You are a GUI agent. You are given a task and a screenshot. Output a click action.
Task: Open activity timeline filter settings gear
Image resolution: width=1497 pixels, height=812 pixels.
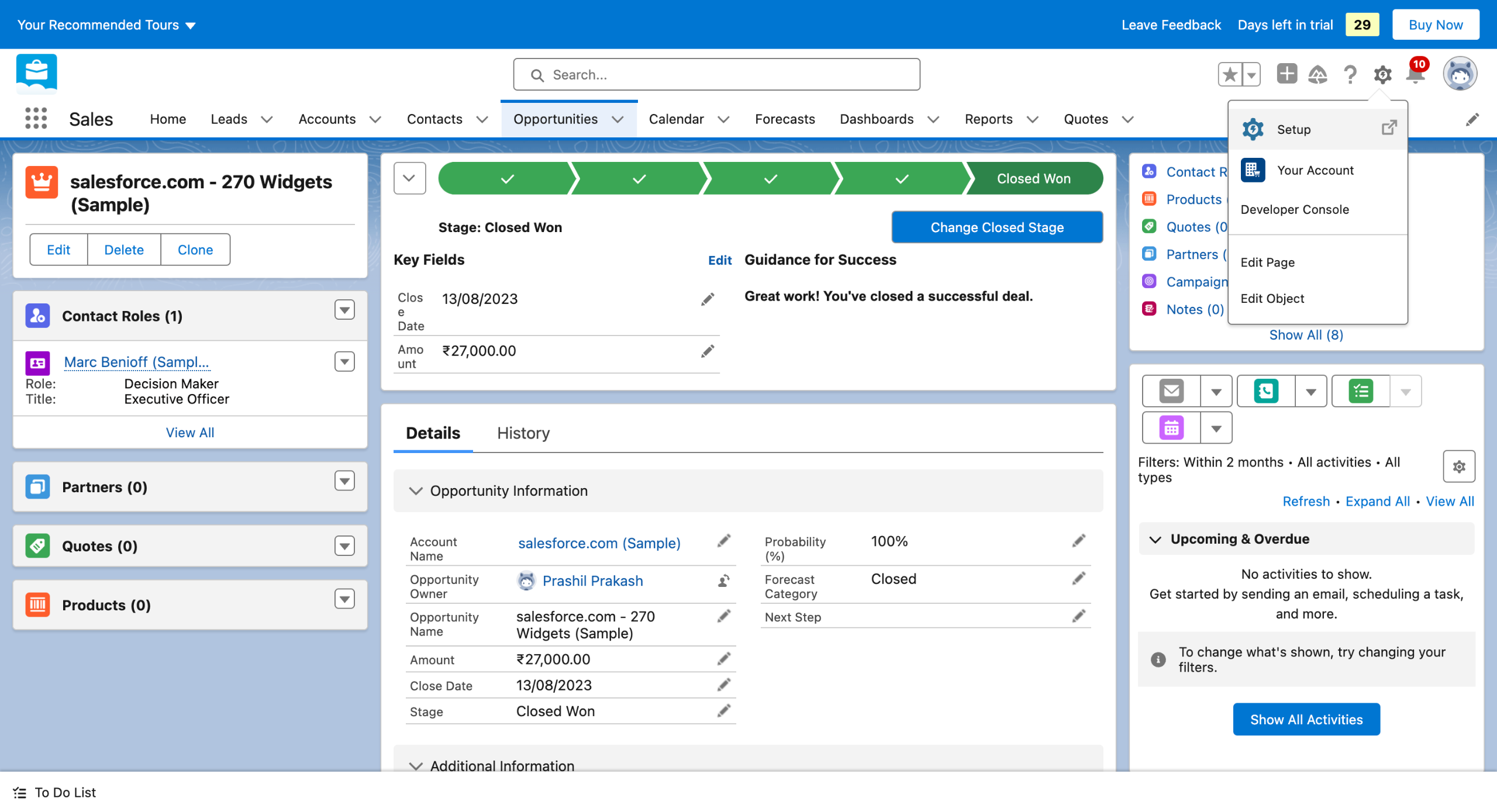point(1459,467)
